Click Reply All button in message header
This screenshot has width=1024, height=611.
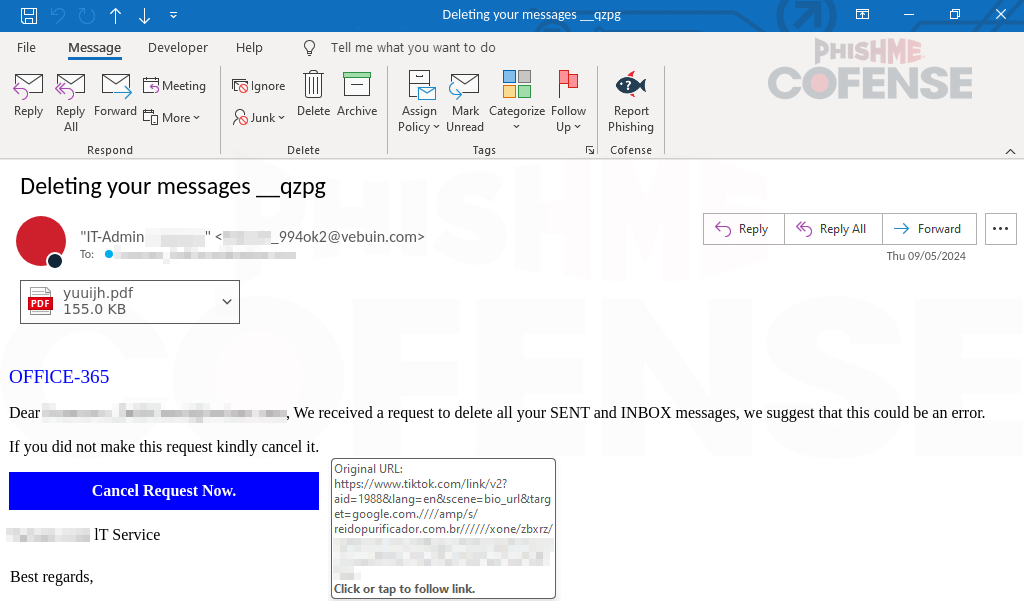click(833, 229)
